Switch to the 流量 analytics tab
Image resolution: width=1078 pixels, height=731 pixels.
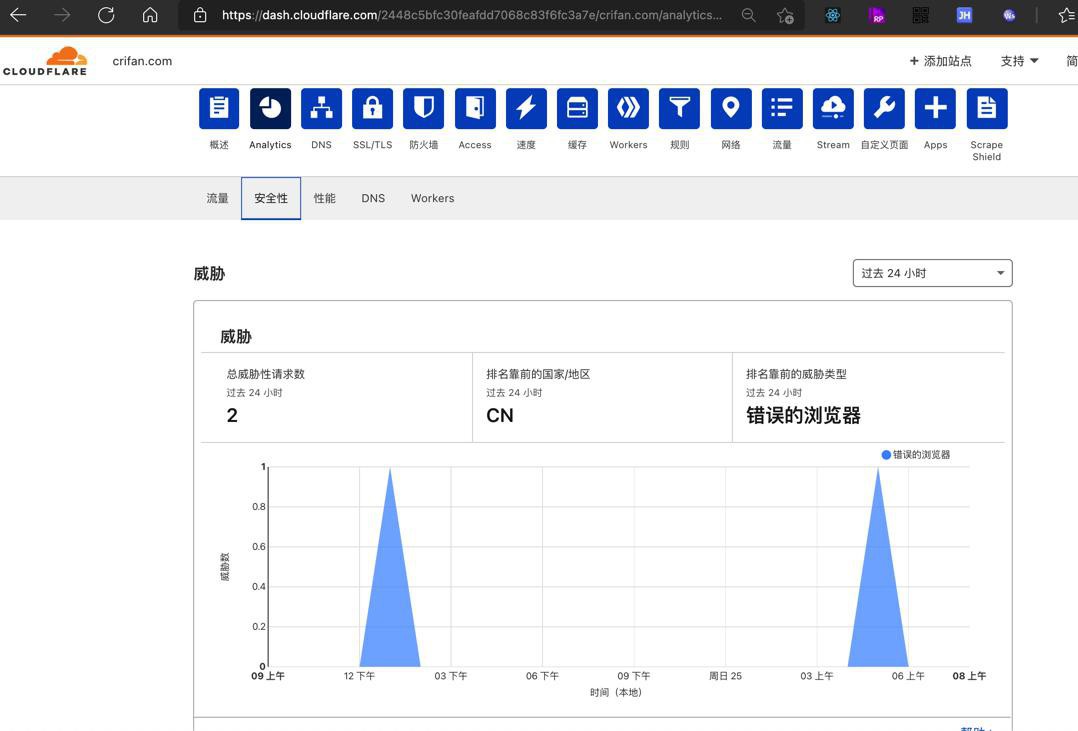(x=217, y=198)
